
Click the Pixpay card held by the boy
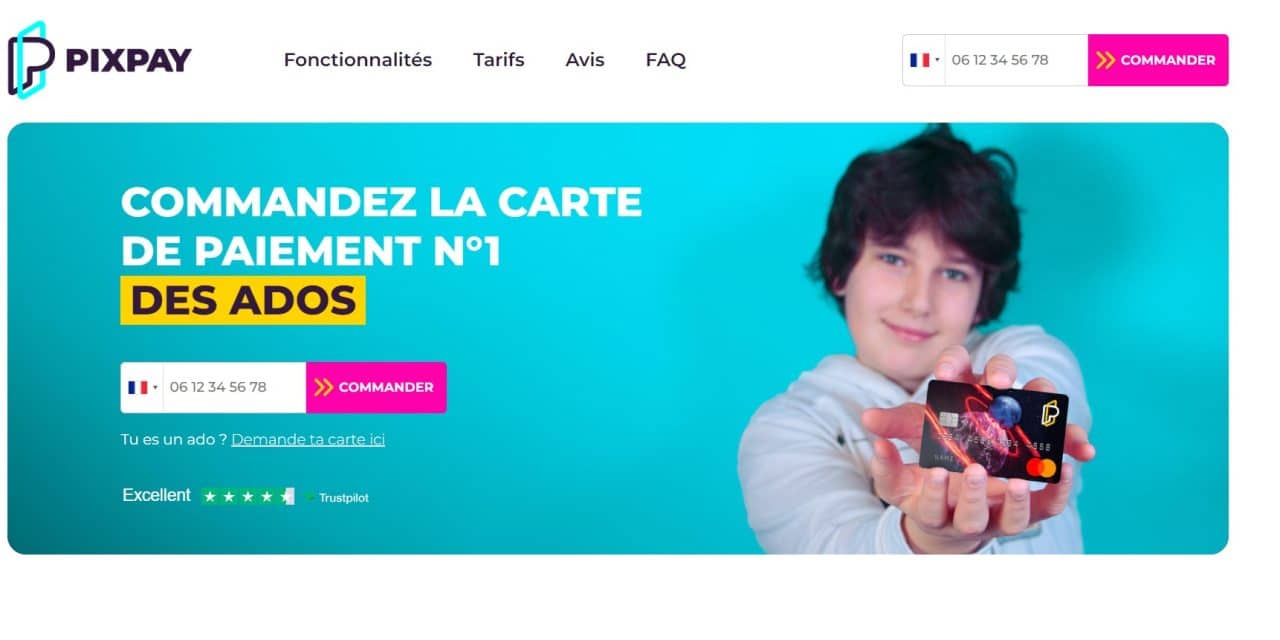point(994,430)
